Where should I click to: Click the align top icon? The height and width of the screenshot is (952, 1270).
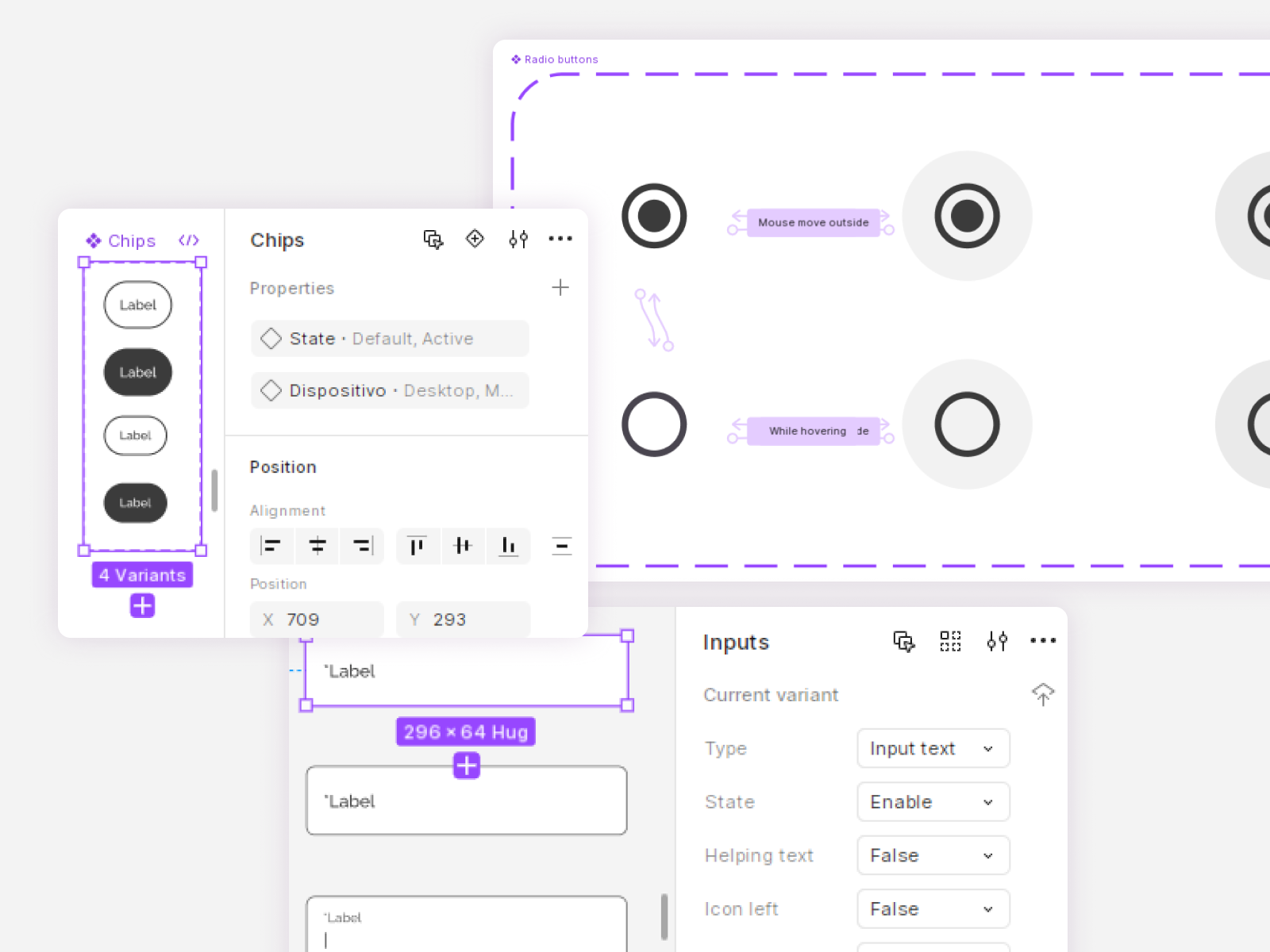point(417,546)
